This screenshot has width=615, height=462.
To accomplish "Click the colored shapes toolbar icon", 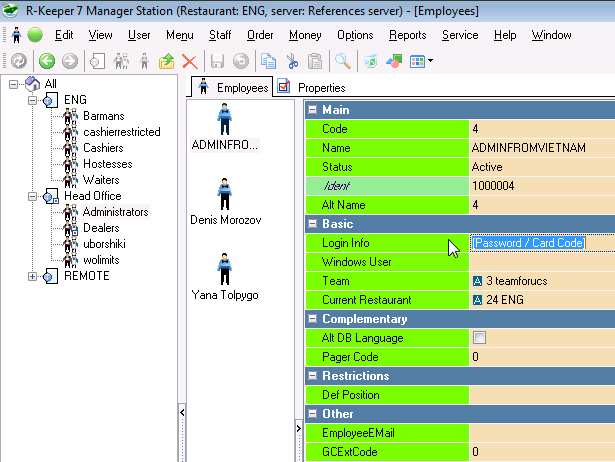I will point(394,61).
